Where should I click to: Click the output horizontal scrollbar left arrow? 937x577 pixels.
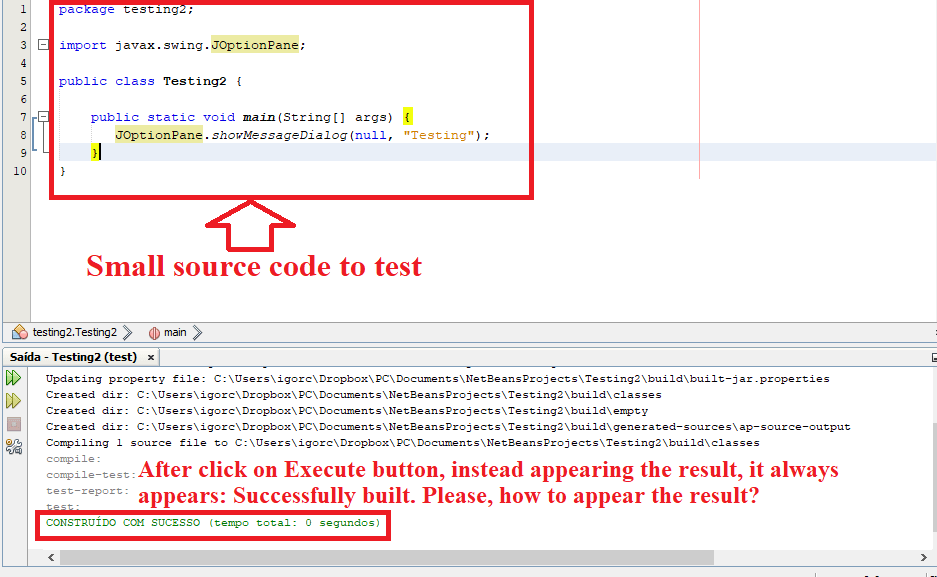pyautogui.click(x=51, y=557)
